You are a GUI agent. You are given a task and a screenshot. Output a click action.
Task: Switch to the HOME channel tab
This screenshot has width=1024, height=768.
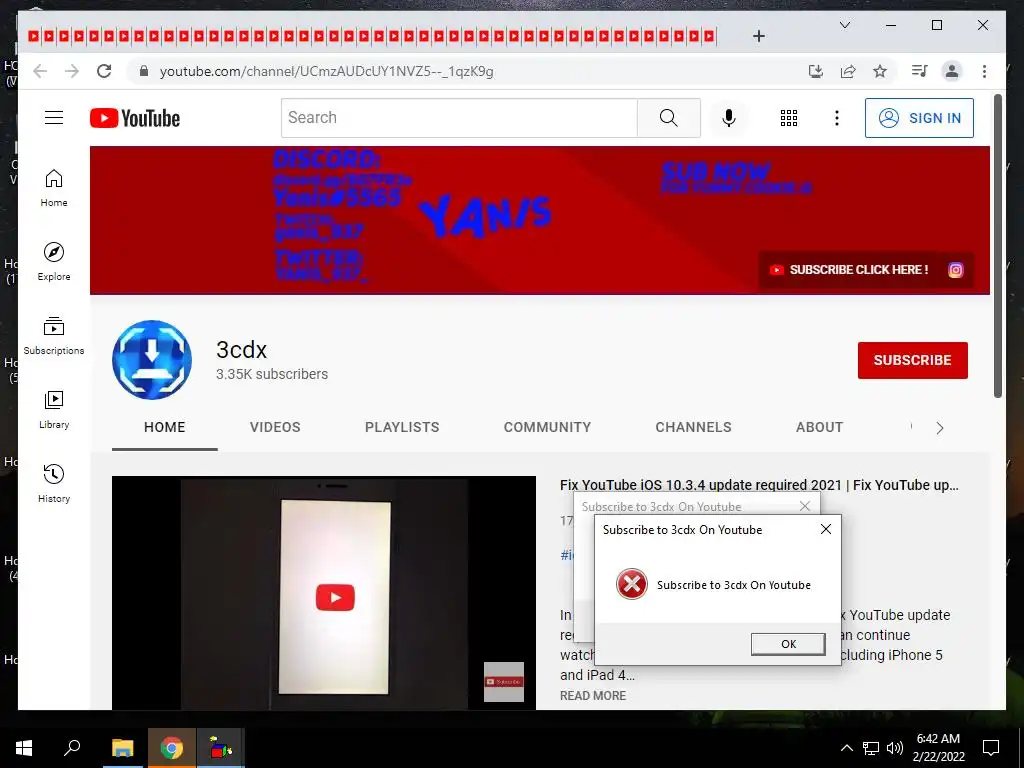click(x=165, y=427)
